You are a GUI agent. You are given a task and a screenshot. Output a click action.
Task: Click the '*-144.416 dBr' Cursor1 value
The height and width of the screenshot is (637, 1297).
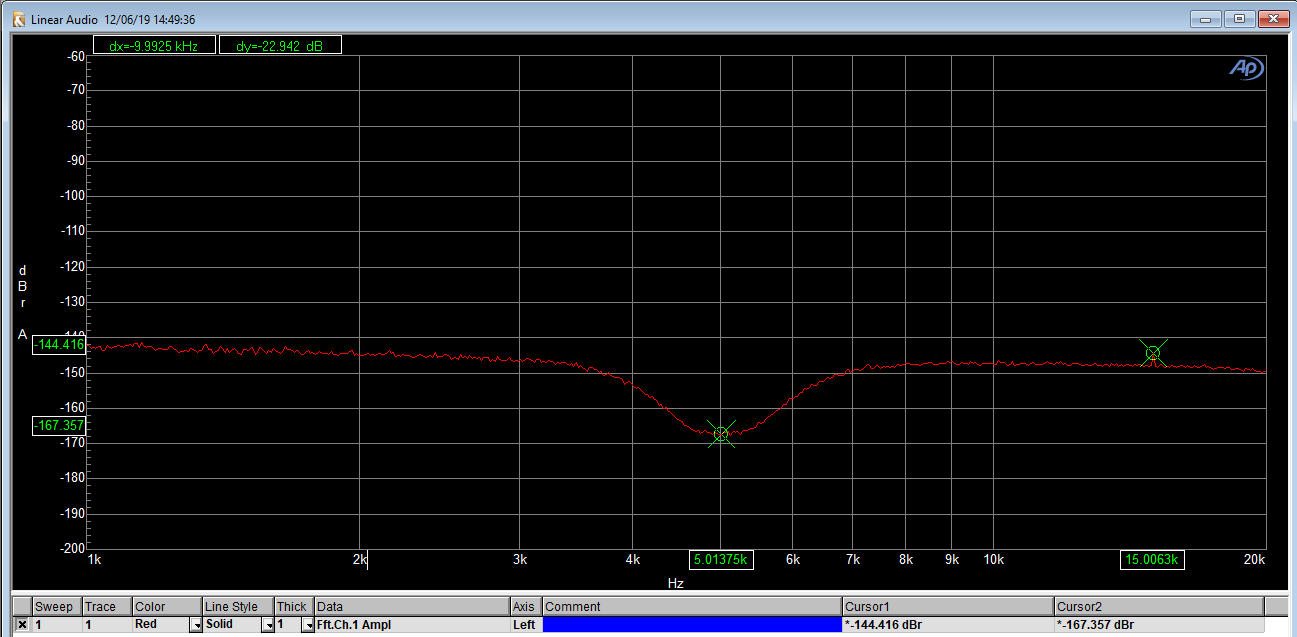pyautogui.click(x=948, y=624)
